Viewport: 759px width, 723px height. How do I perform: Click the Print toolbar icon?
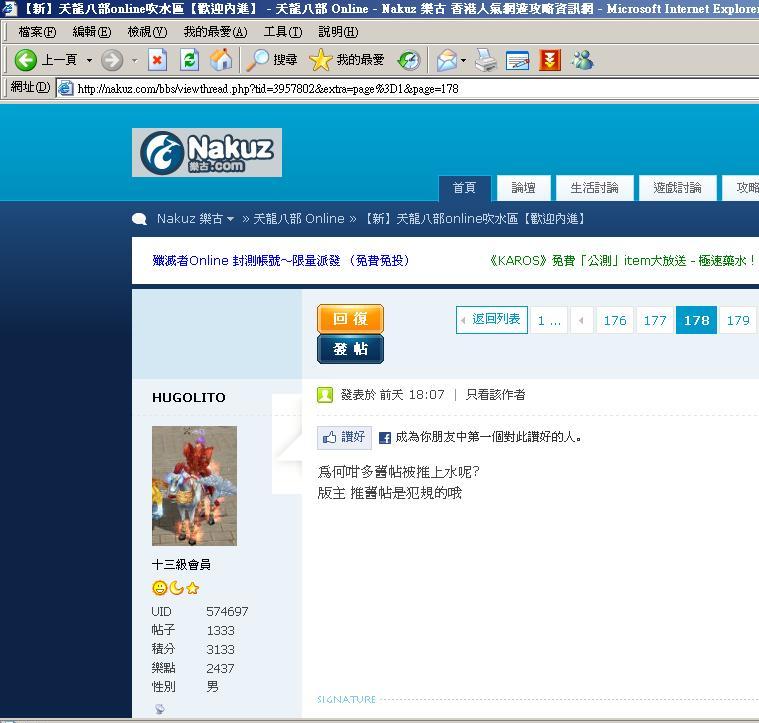pyautogui.click(x=486, y=60)
